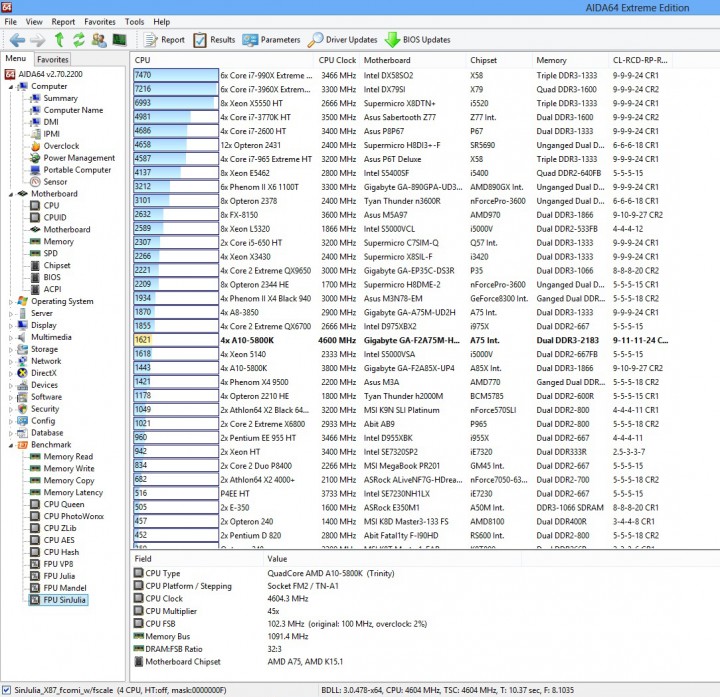
Task: Collapse the Motherboard tree node
Action: point(11,194)
